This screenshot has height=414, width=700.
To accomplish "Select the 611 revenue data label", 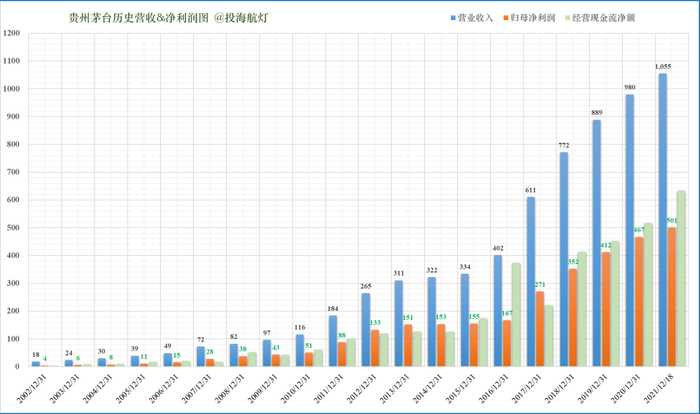I will click(x=530, y=190).
